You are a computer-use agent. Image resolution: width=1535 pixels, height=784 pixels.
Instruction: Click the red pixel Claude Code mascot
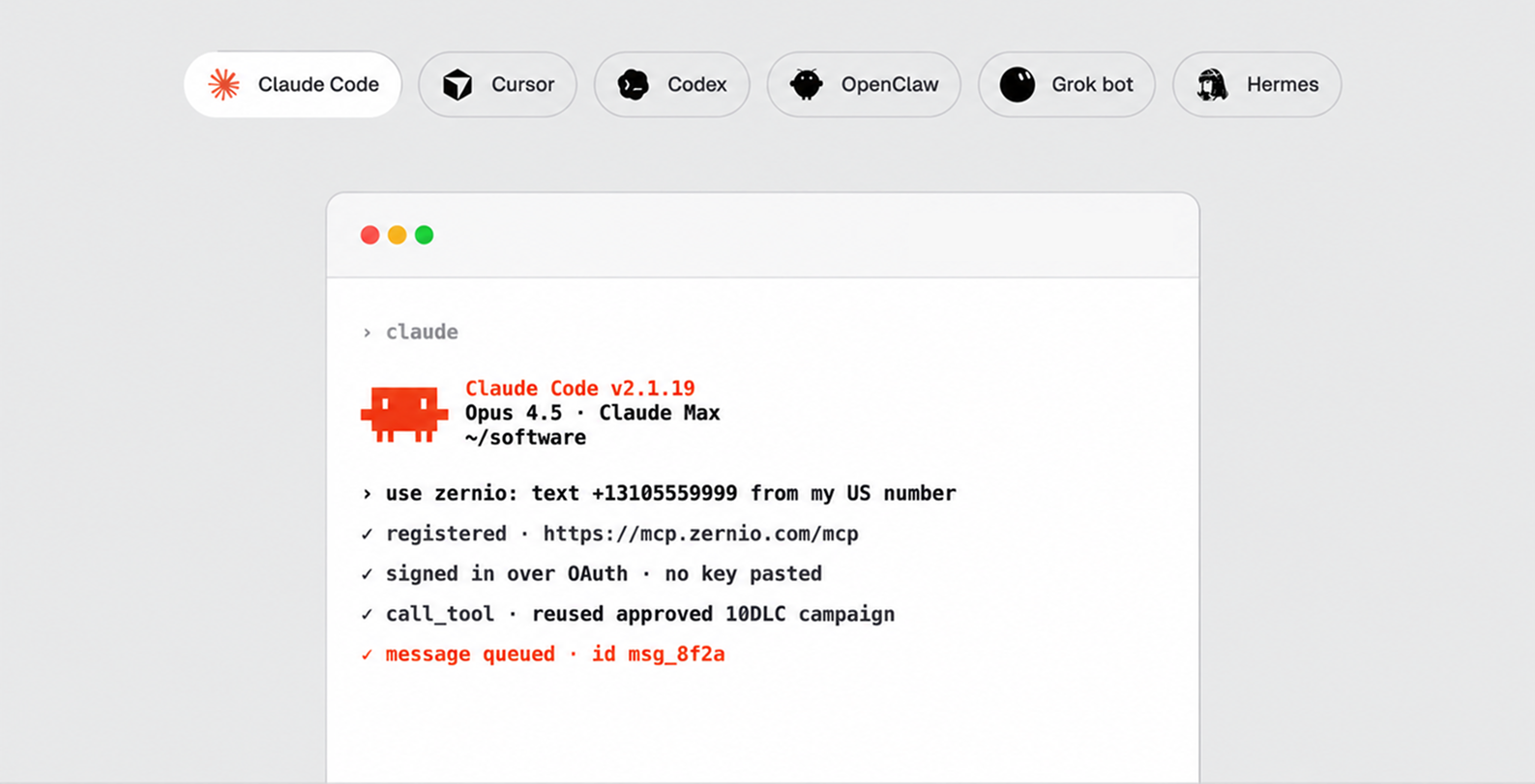(x=404, y=414)
